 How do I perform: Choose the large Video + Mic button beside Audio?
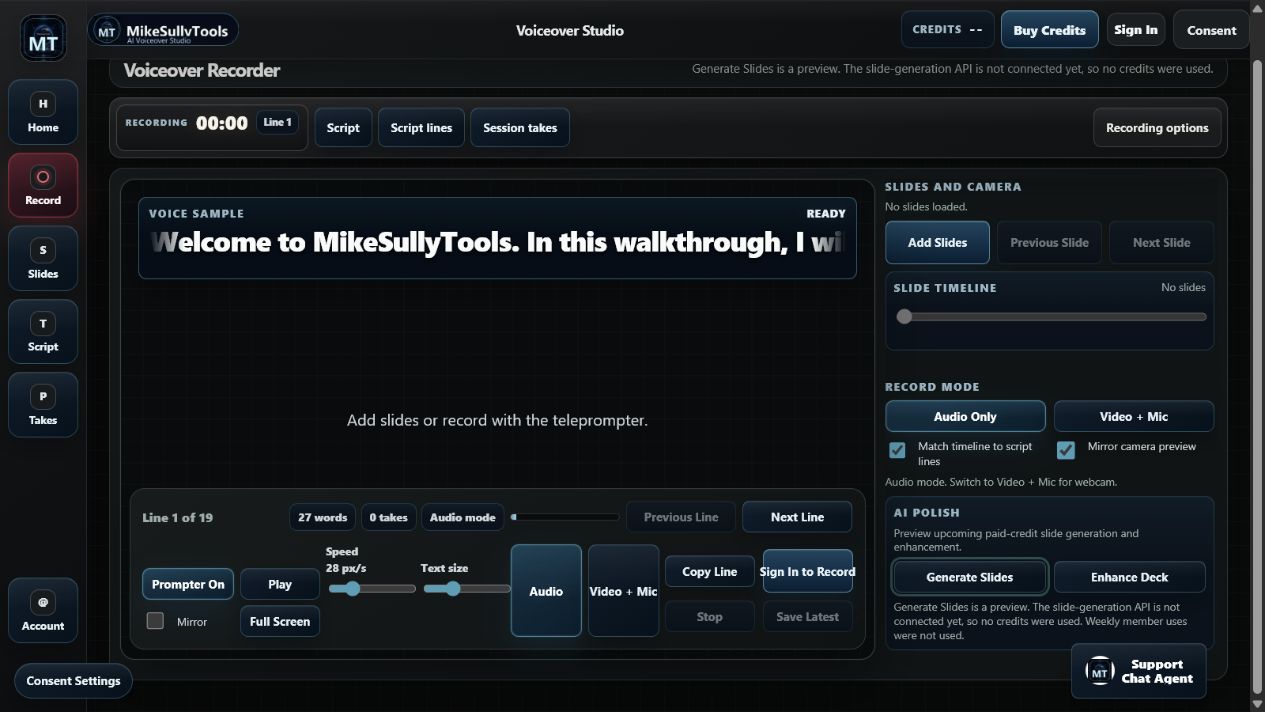[x=623, y=591]
